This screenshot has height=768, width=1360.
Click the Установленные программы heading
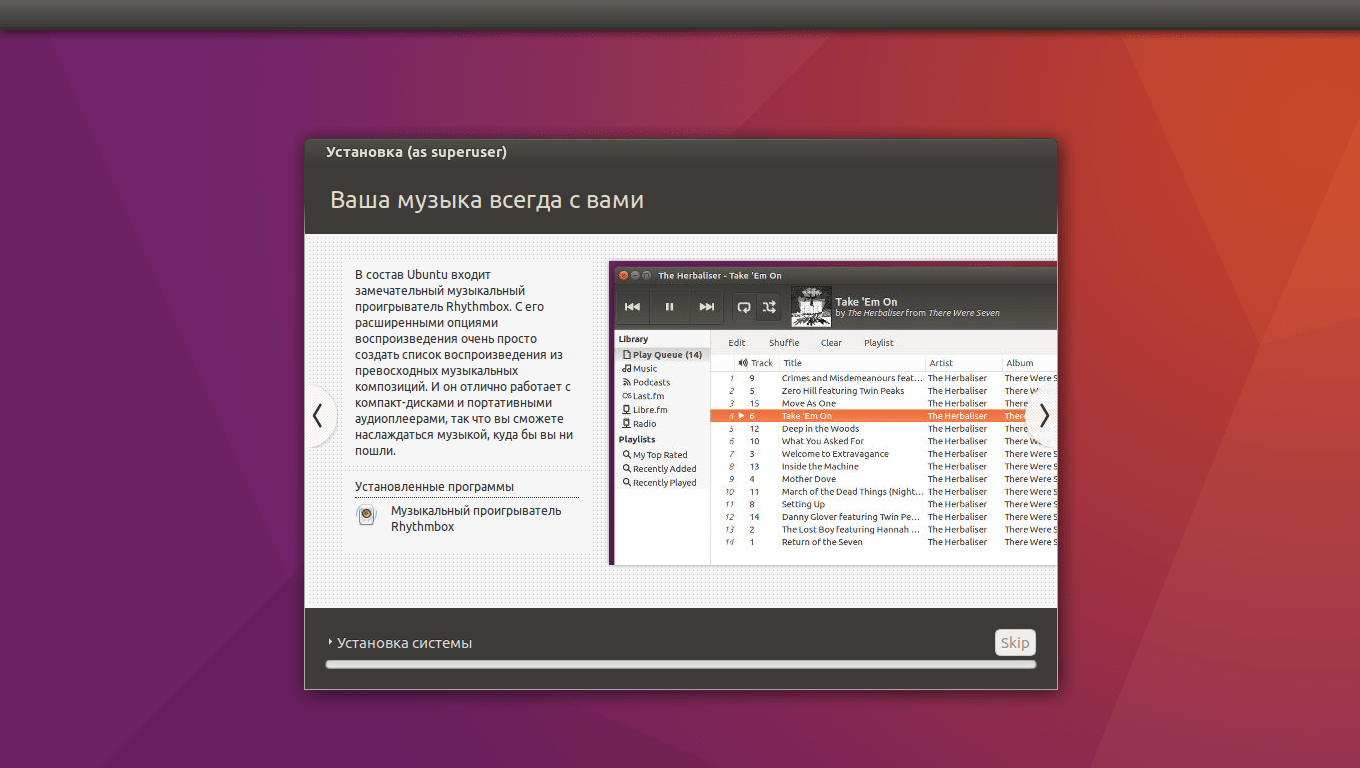[x=434, y=486]
